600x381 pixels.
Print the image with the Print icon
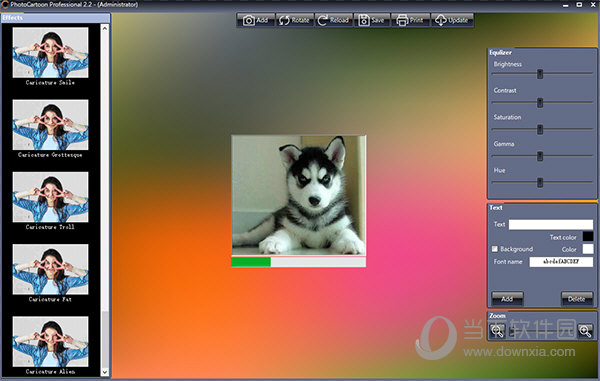tap(411, 20)
